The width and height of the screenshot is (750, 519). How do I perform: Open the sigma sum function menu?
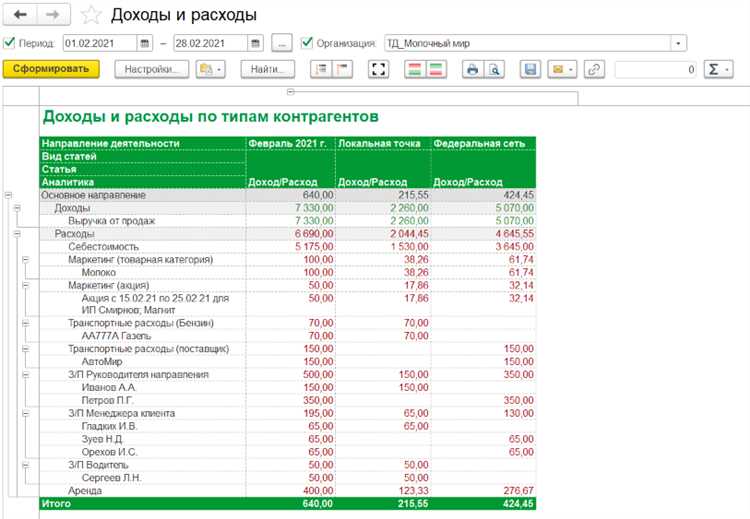[x=718, y=69]
